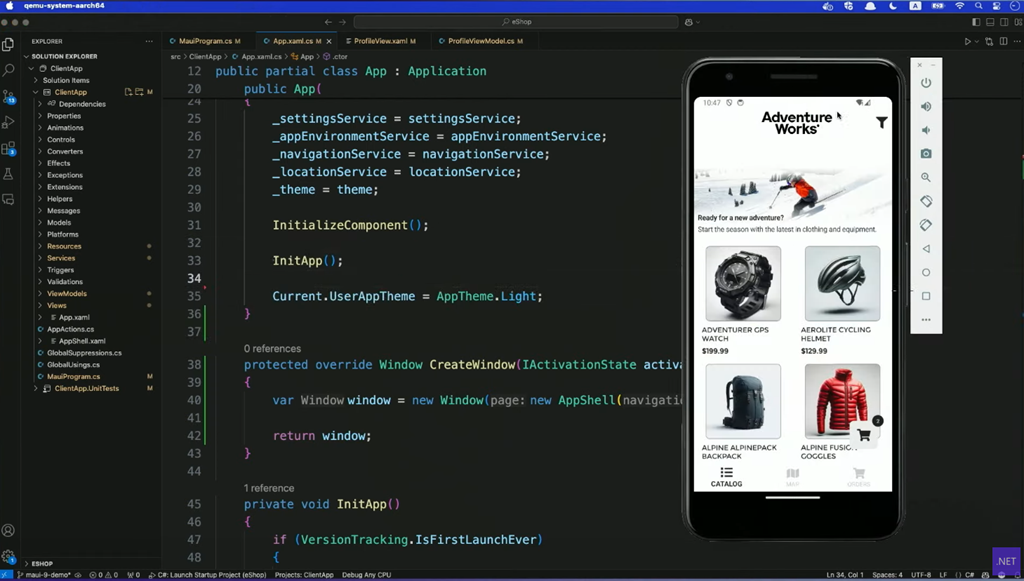1024x581 pixels.
Task: Open the Source Control view with badge 13
Action: (x=8, y=97)
